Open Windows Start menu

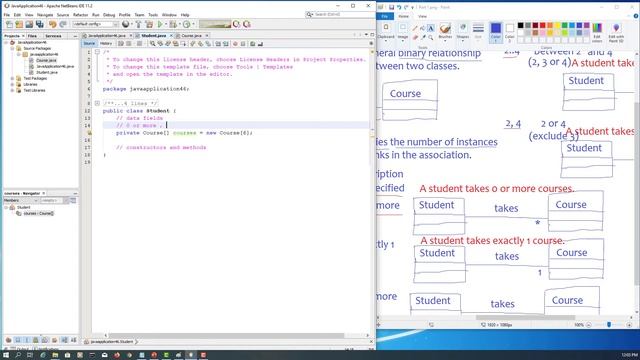point(6,355)
